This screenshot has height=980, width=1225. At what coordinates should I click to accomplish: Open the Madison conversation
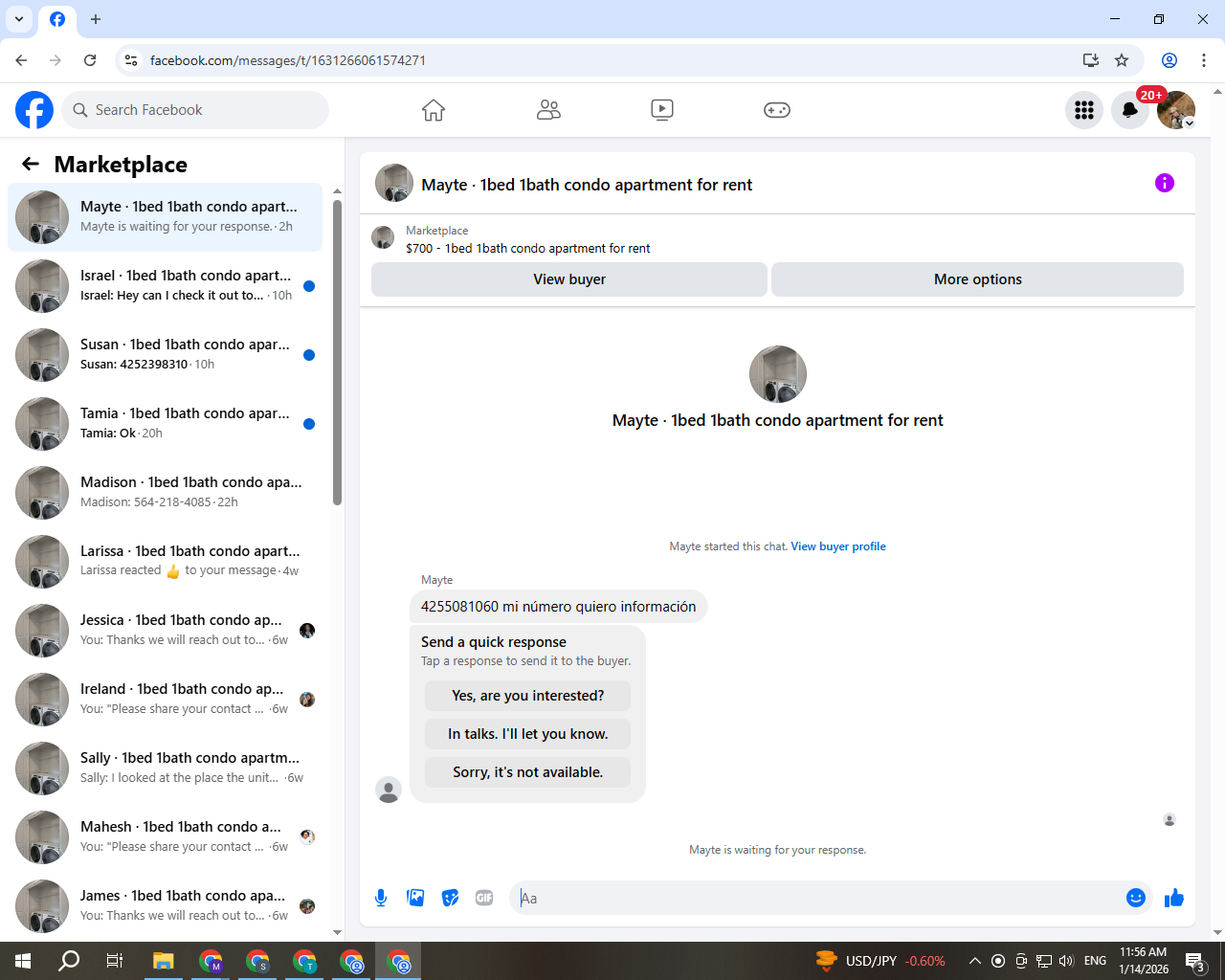pyautogui.click(x=165, y=493)
